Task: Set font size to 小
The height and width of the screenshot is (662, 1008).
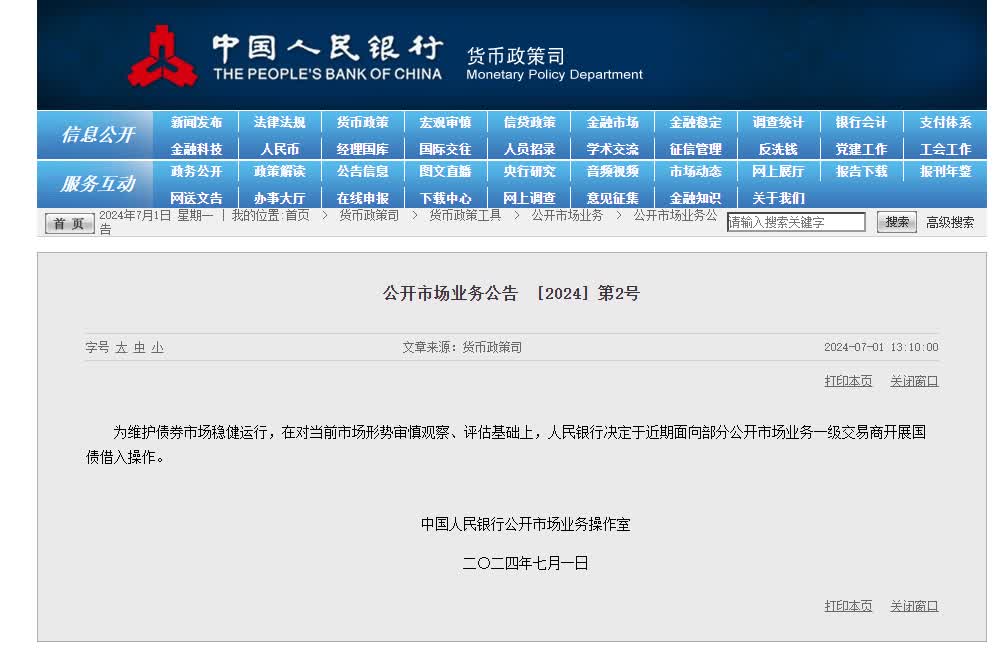Action: (x=158, y=348)
